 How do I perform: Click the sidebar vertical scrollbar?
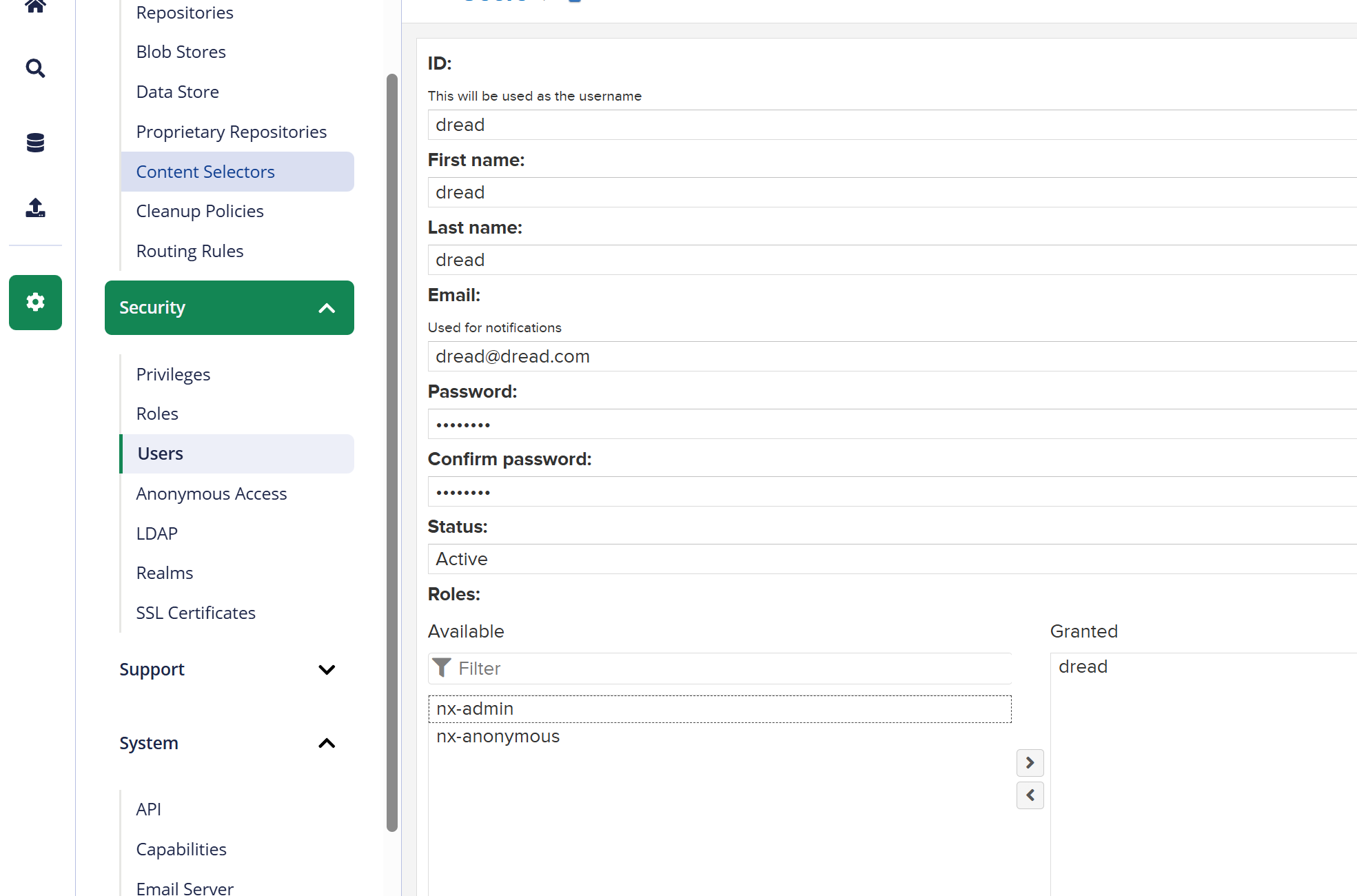[x=392, y=452]
